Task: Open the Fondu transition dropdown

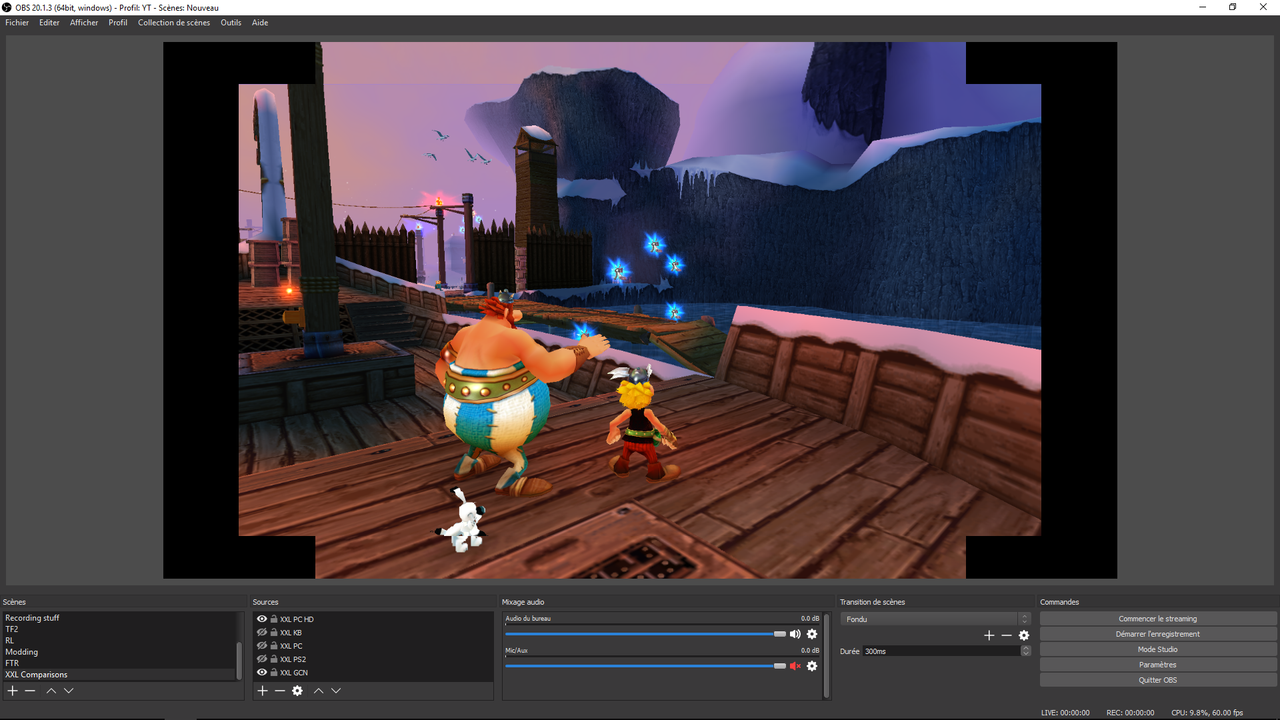Action: [935, 619]
